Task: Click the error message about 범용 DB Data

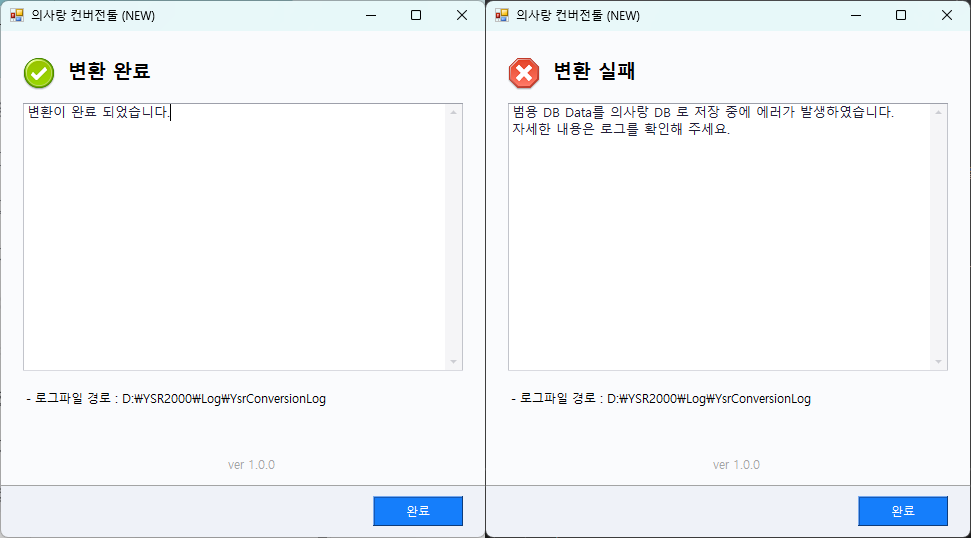Action: point(702,112)
